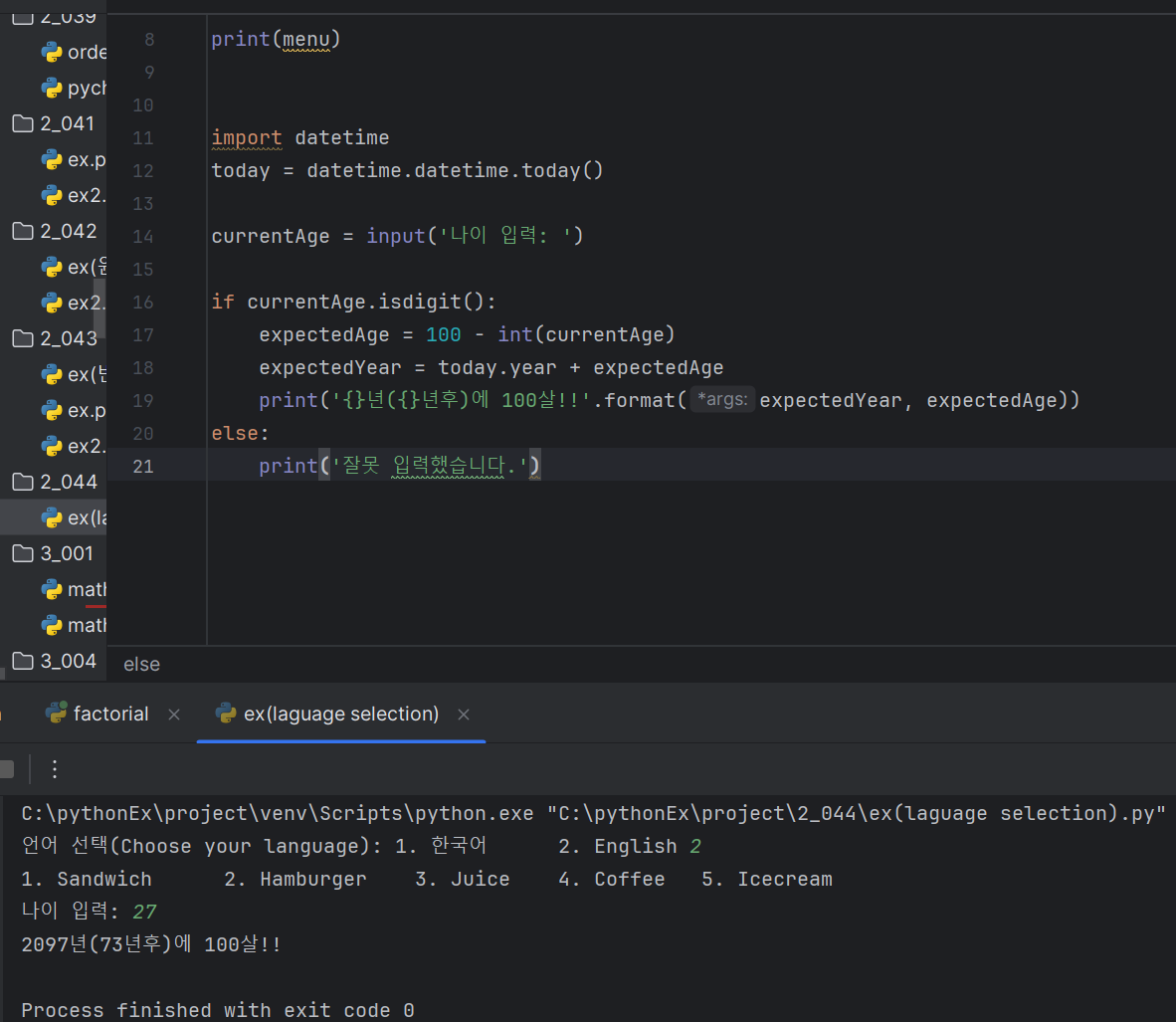Click the '언어 선택(Choose your language)' console line
This screenshot has height=1022, width=1176.
(x=361, y=846)
